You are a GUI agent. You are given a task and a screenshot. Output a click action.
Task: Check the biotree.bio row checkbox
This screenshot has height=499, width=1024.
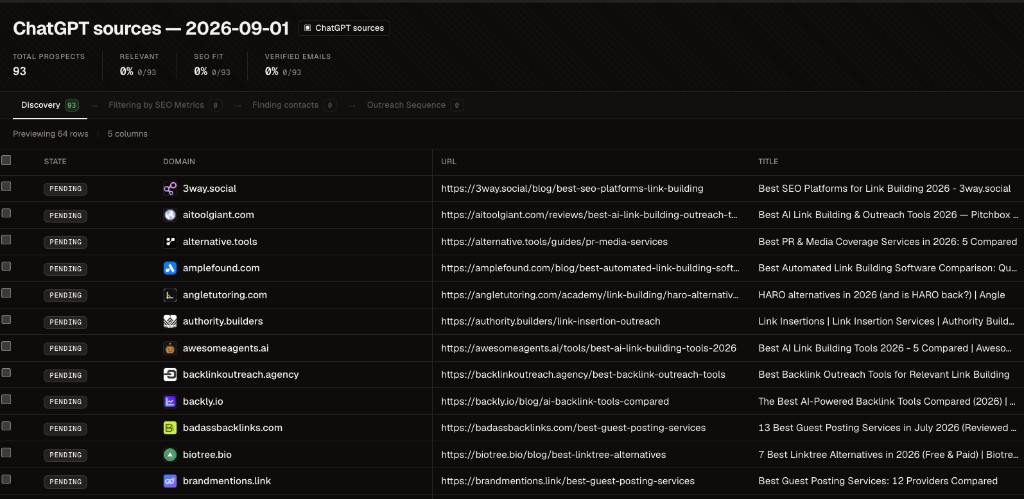[7, 453]
